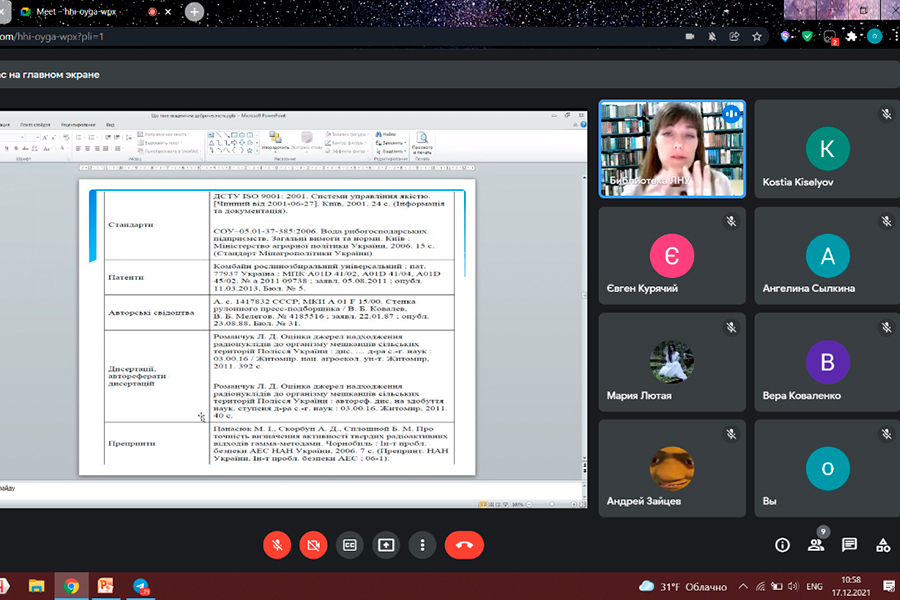
Task: Click the Present now screen share icon
Action: (x=386, y=545)
